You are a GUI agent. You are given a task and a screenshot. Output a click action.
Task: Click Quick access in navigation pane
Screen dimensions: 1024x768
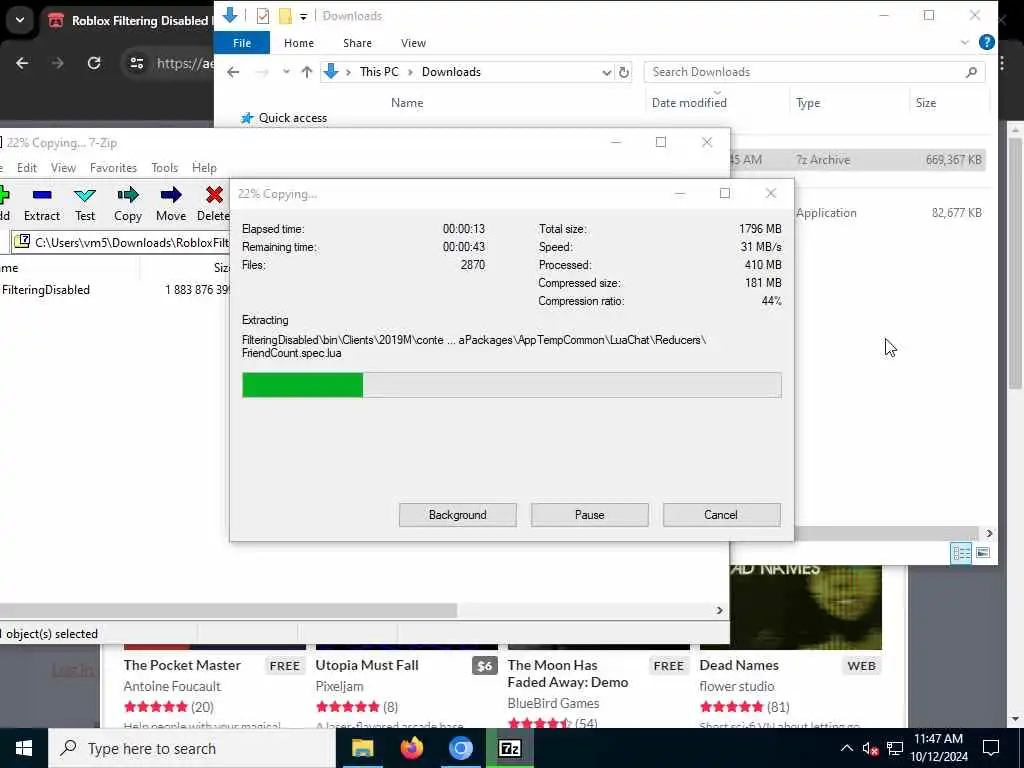pyautogui.click(x=293, y=118)
